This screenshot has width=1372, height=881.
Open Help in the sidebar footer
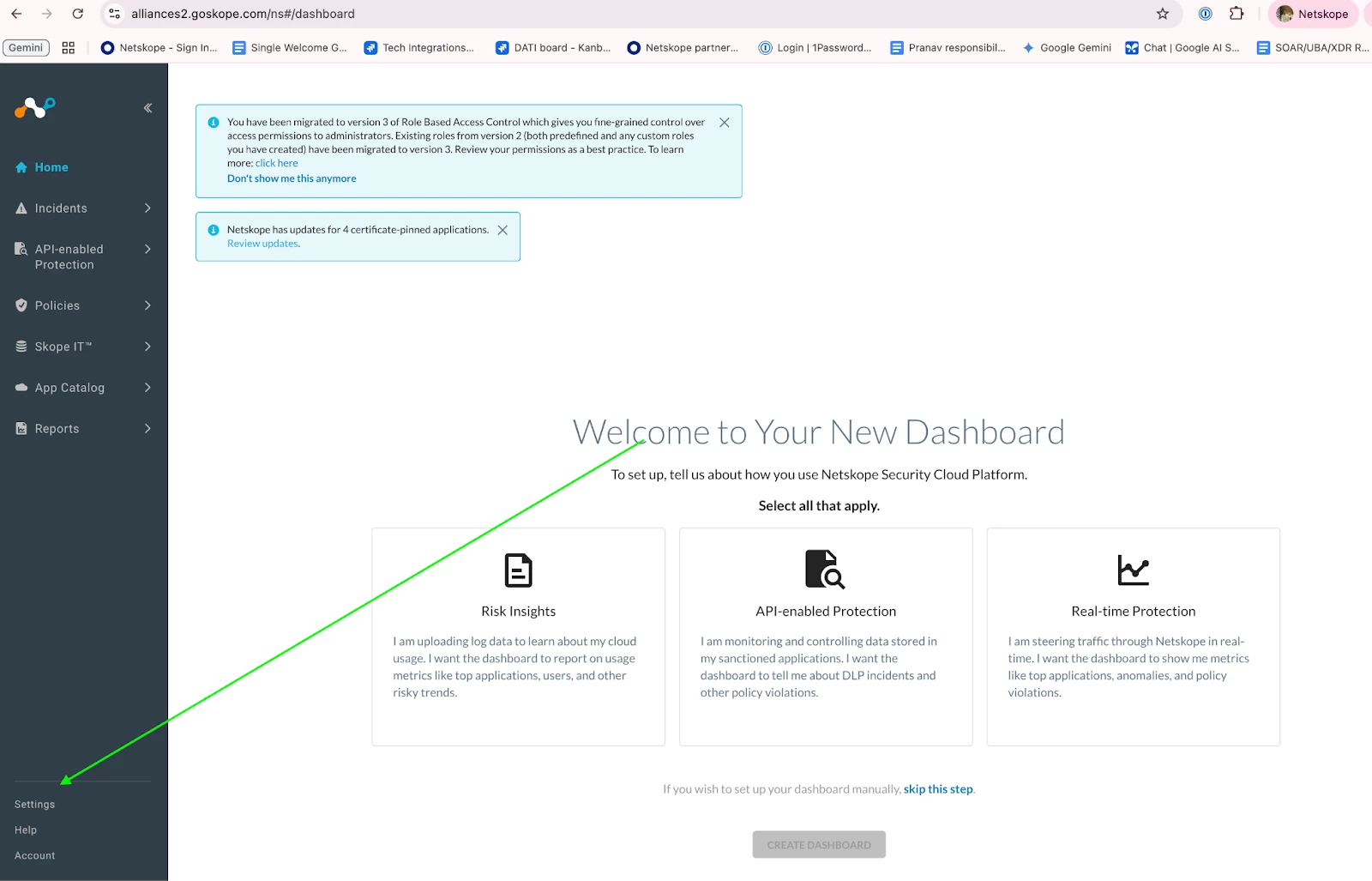(26, 830)
